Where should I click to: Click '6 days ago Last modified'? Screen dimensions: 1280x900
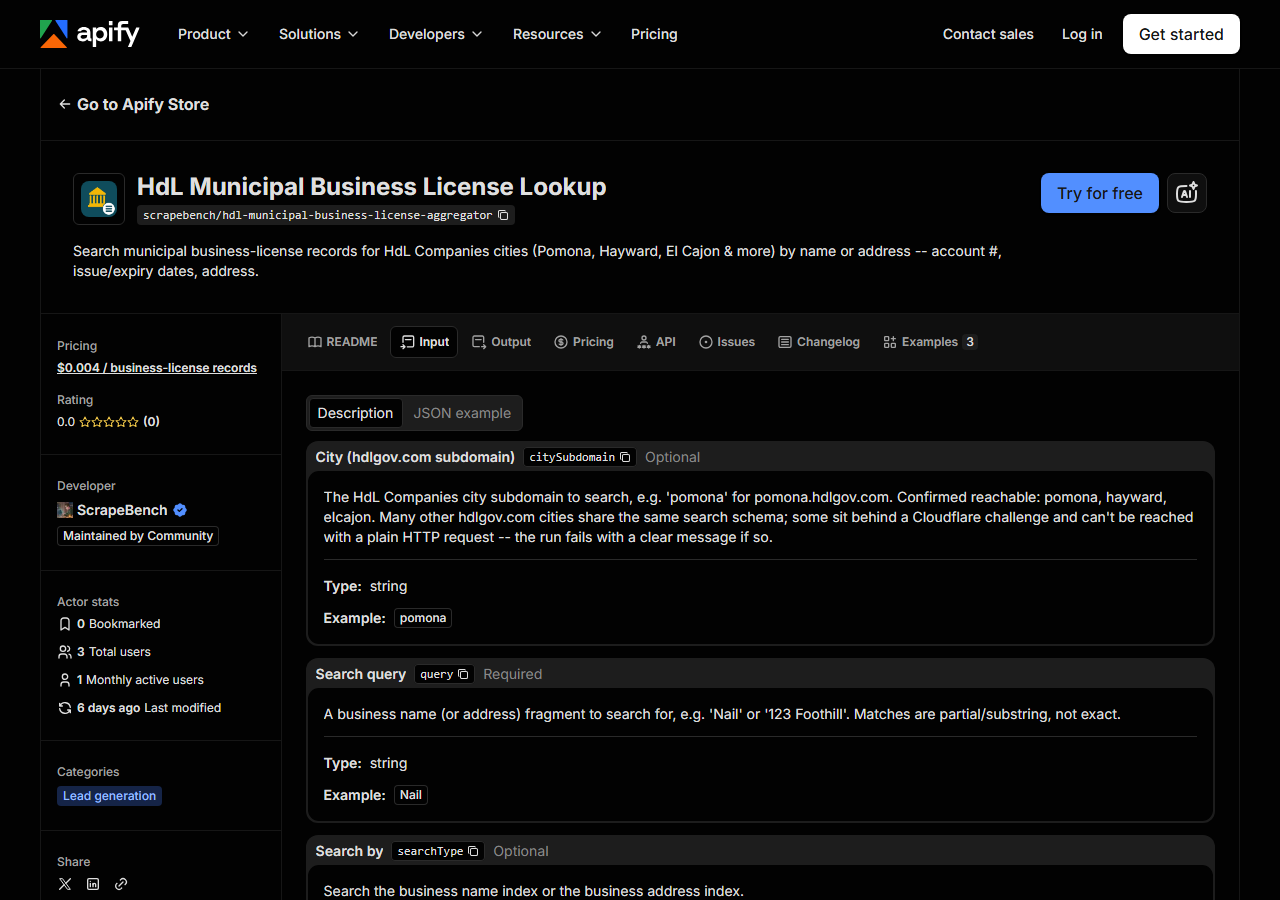coord(139,708)
